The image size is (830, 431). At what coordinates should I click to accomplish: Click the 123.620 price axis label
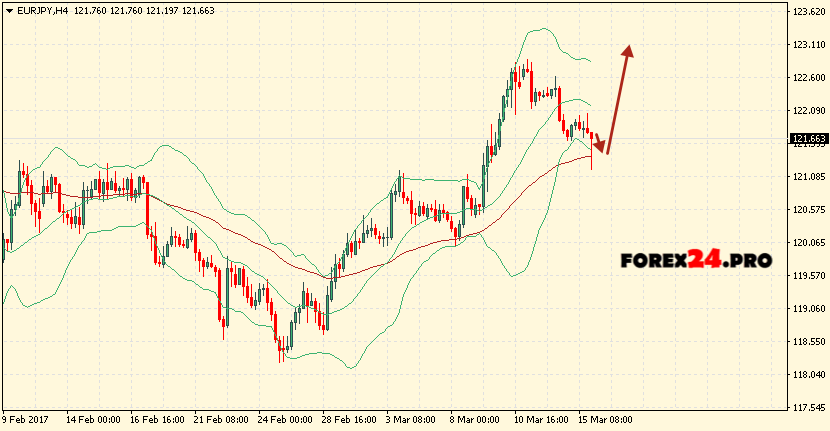(x=808, y=12)
